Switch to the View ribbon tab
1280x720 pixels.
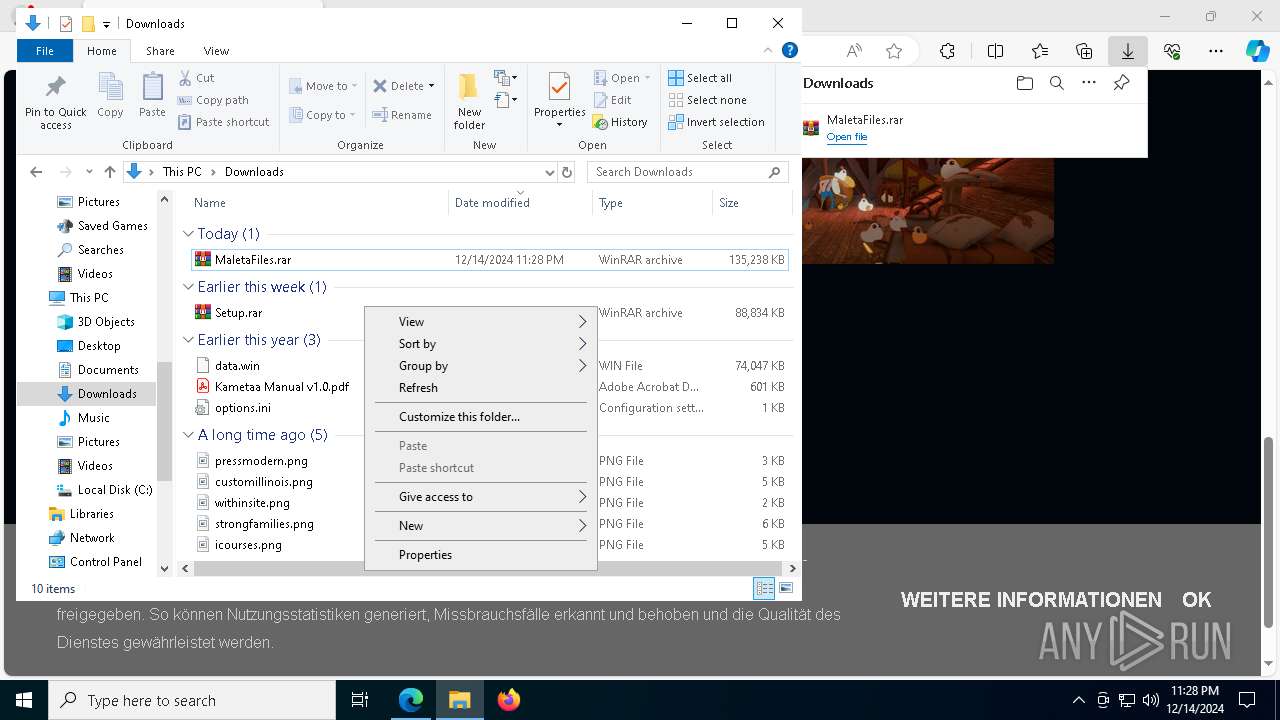216,50
